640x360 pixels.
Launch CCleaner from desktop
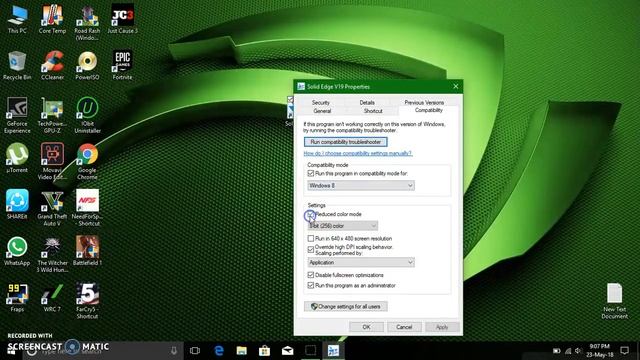(x=52, y=66)
